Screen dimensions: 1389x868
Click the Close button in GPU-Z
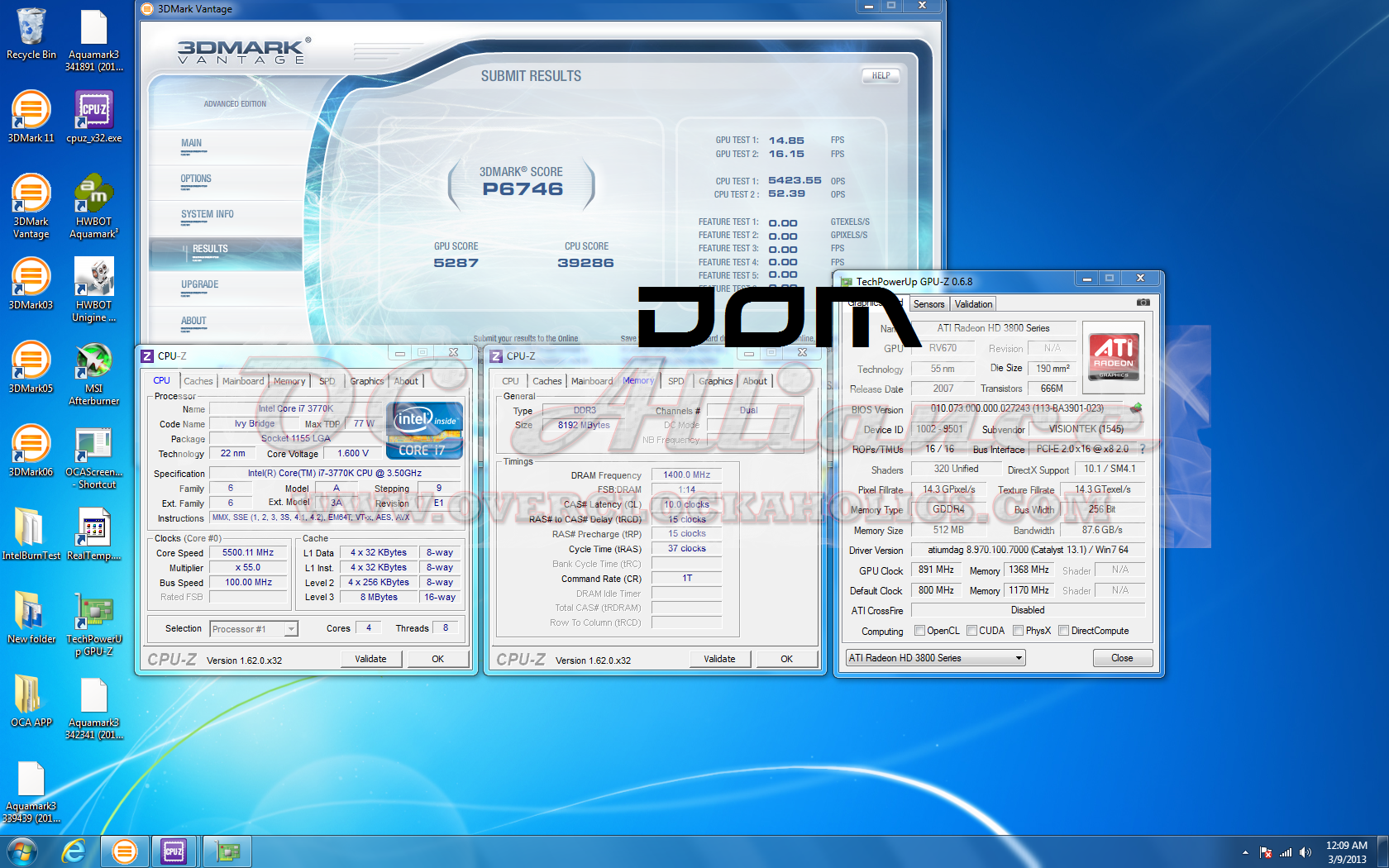(x=1122, y=658)
